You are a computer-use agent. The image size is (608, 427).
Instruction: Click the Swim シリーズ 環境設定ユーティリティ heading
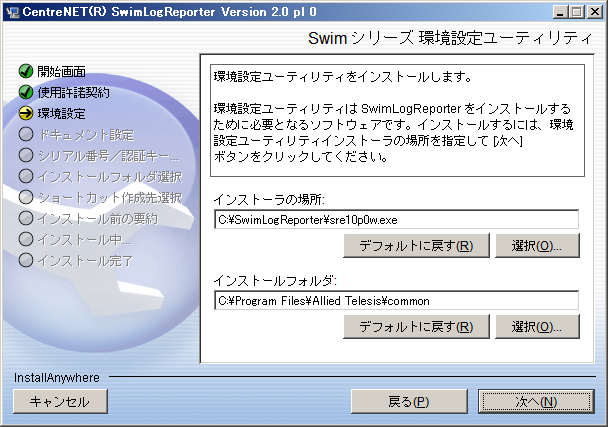(450, 38)
